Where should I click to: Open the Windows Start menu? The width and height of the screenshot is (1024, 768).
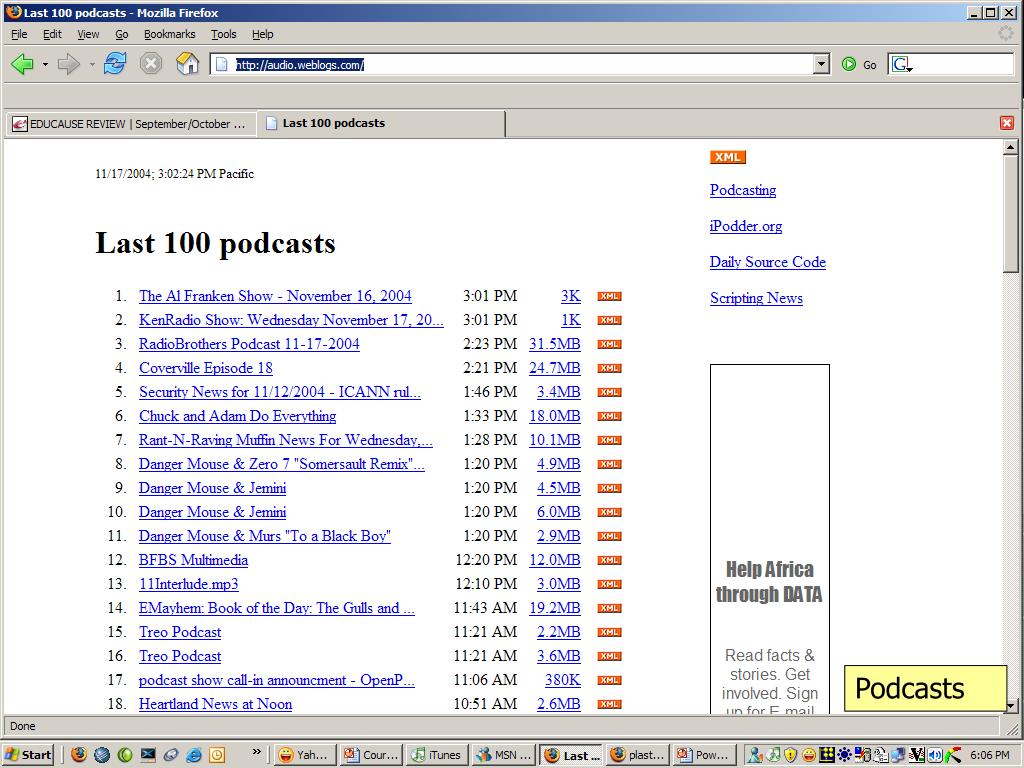pos(28,755)
